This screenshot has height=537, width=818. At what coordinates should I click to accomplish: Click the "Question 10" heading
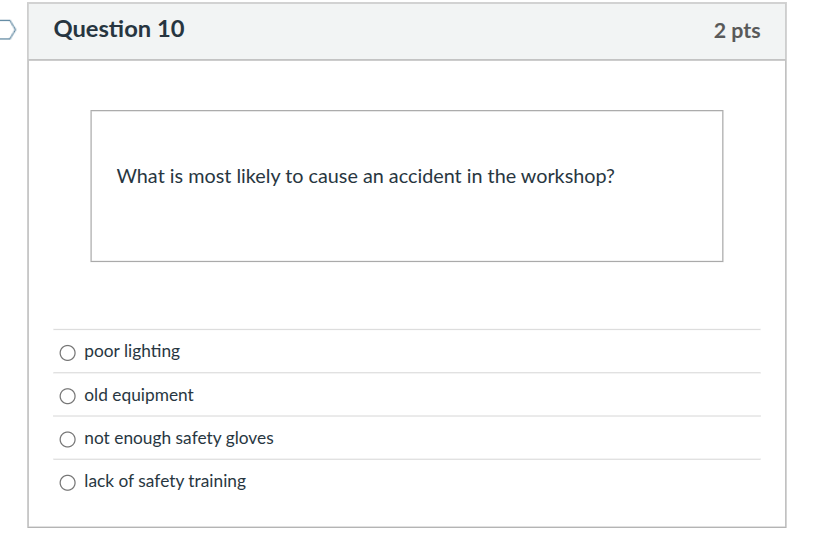point(119,30)
